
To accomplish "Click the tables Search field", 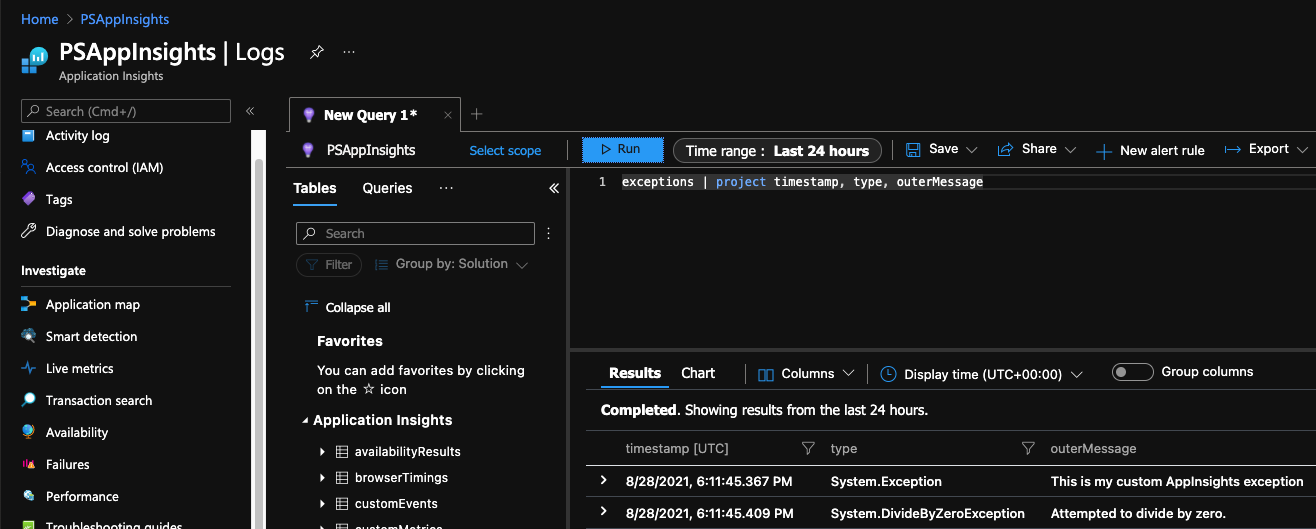I will coord(415,234).
